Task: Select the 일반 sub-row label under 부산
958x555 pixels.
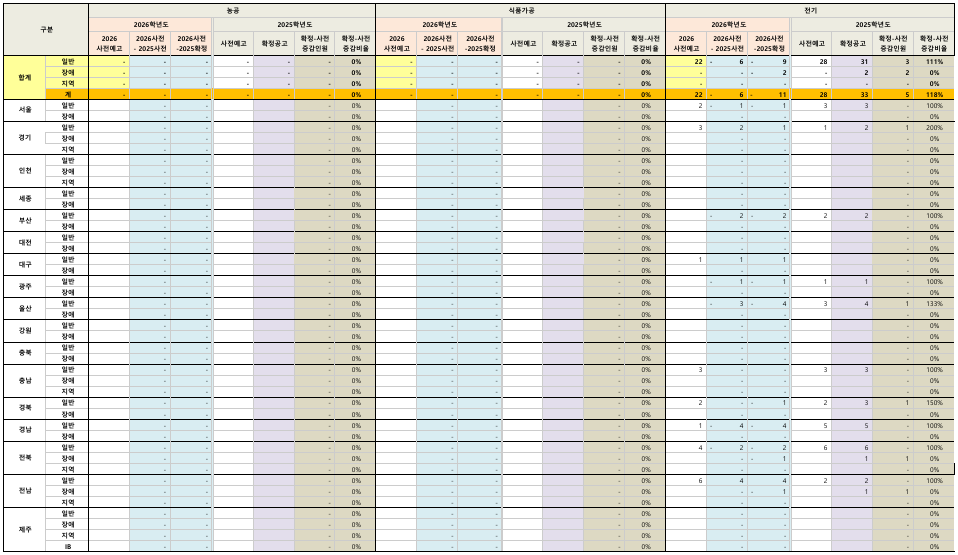Action: pyautogui.click(x=67, y=215)
